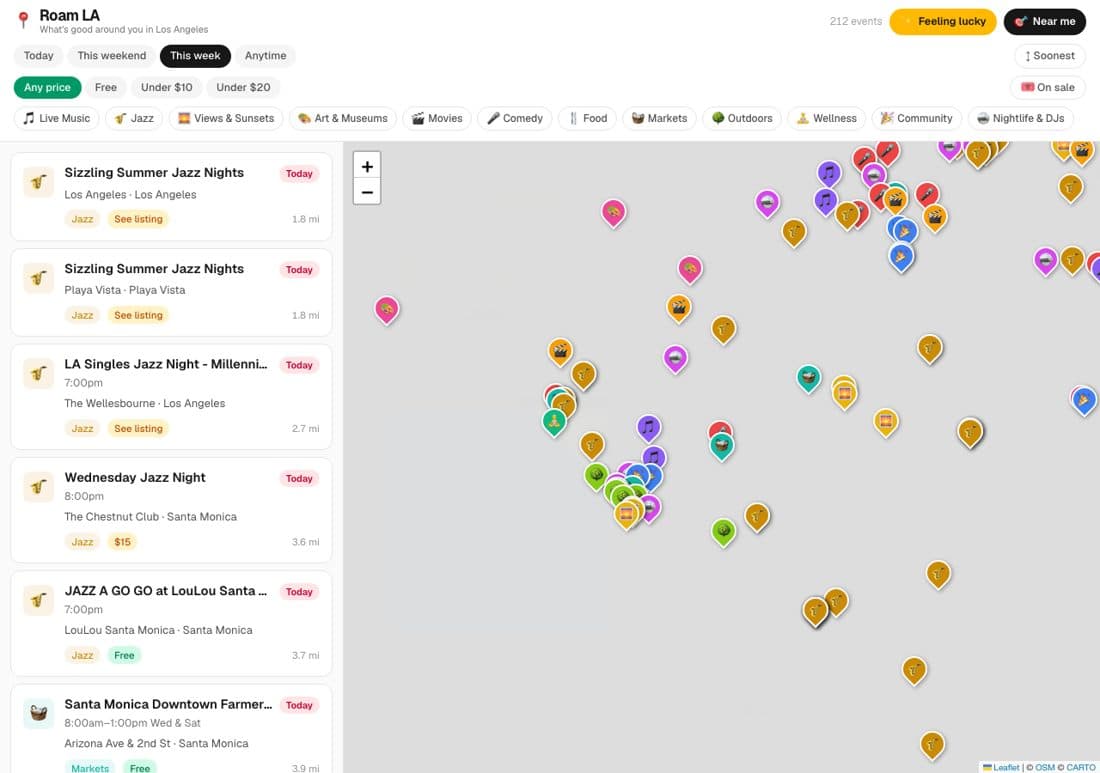Open the Leaflet attribution link

point(1001,767)
